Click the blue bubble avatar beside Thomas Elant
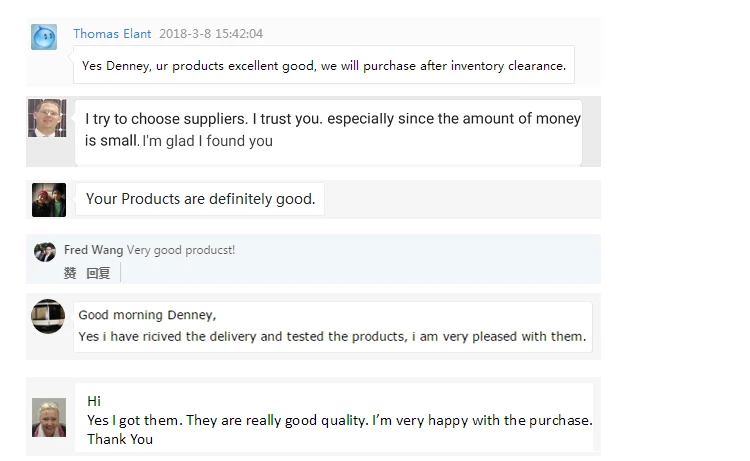750x461 pixels. point(44,38)
